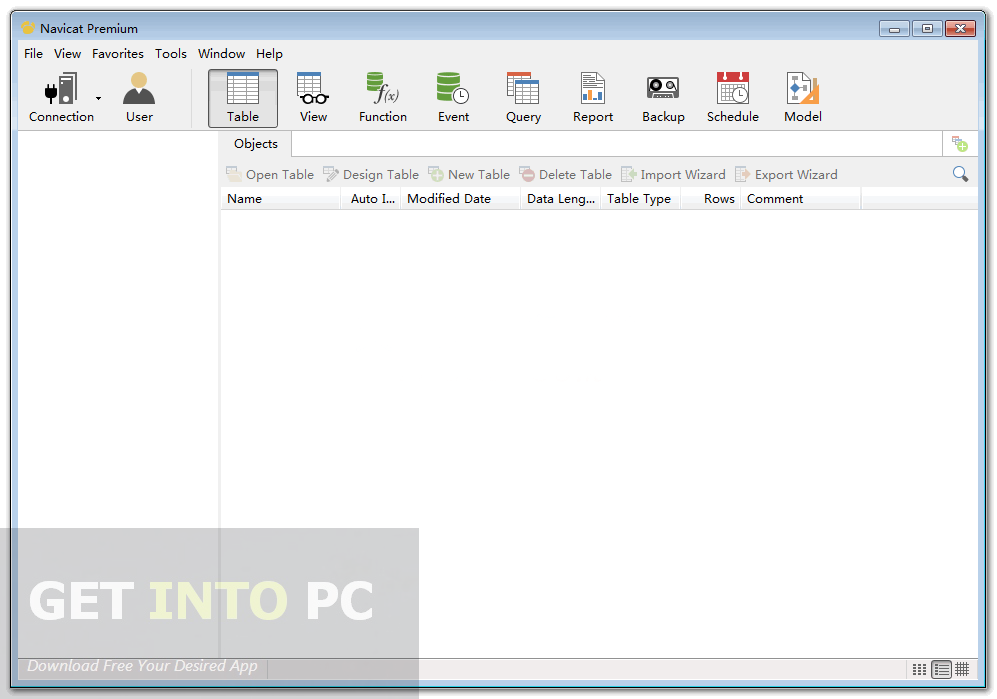Sort by the Auto I... column header
This screenshot has width=997, height=699.
[371, 198]
